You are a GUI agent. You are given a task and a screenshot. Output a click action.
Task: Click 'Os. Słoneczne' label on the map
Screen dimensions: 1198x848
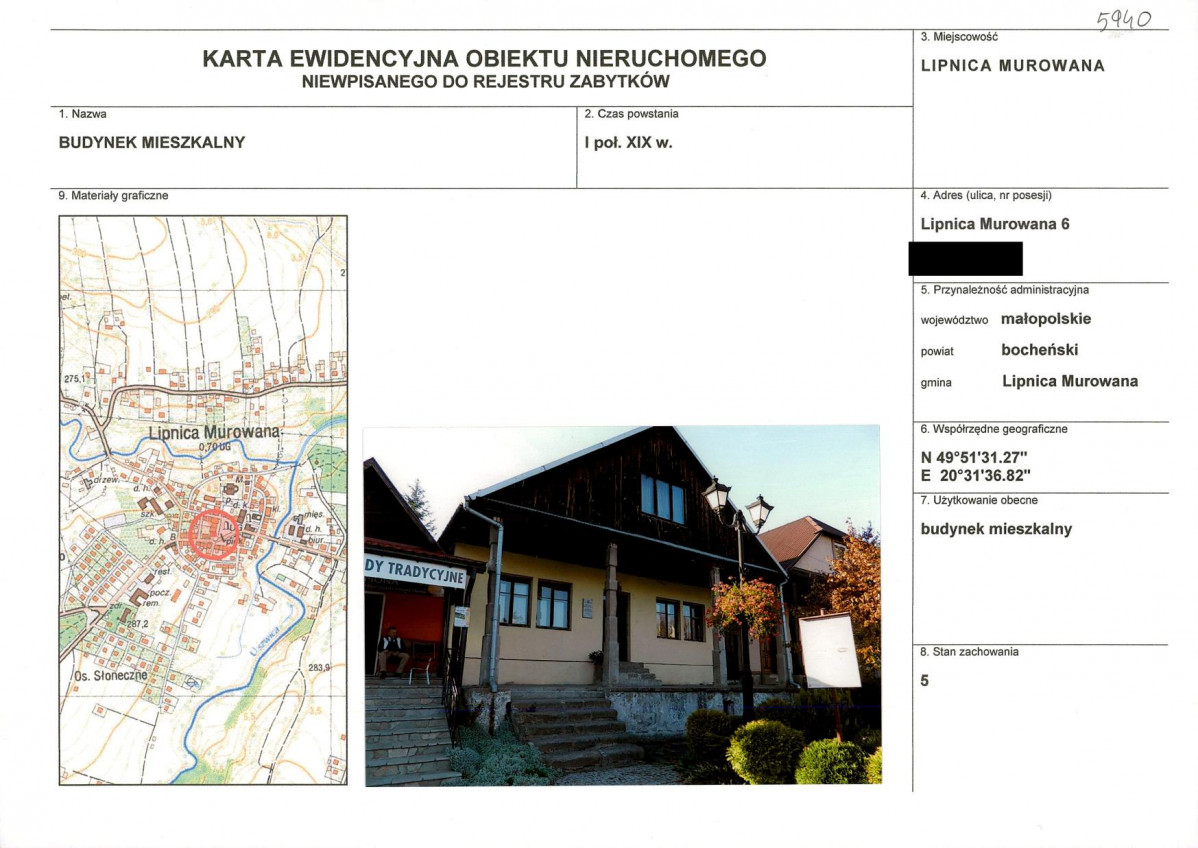pos(112,676)
